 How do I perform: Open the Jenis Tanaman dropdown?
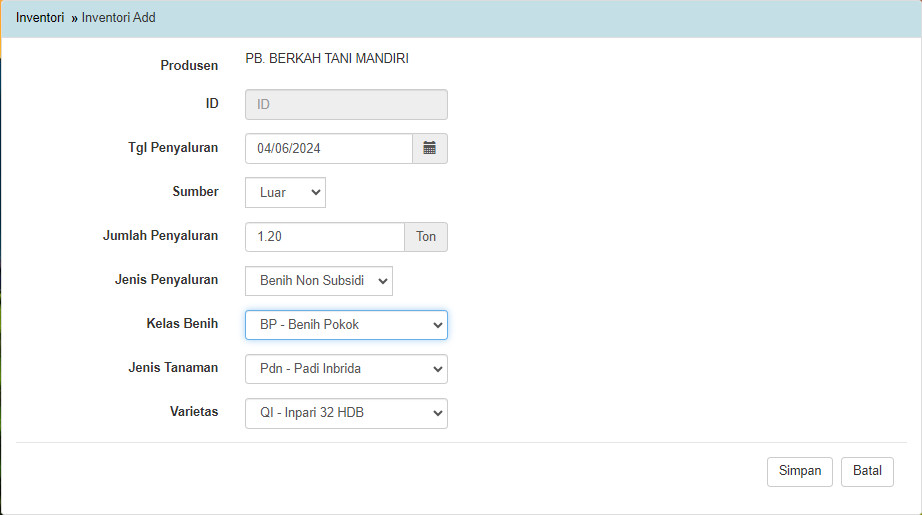(346, 369)
